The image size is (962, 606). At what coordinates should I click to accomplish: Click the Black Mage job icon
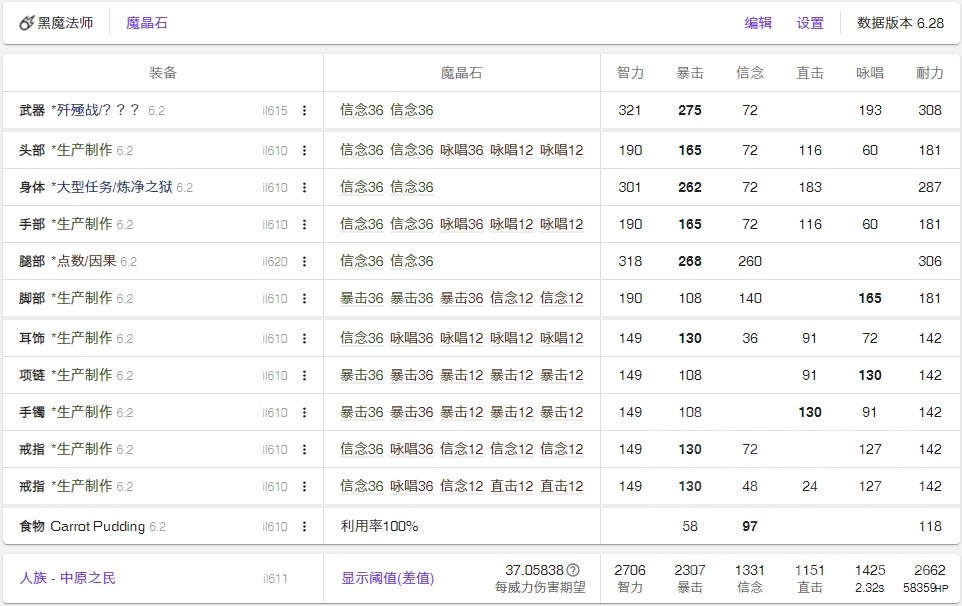26,23
